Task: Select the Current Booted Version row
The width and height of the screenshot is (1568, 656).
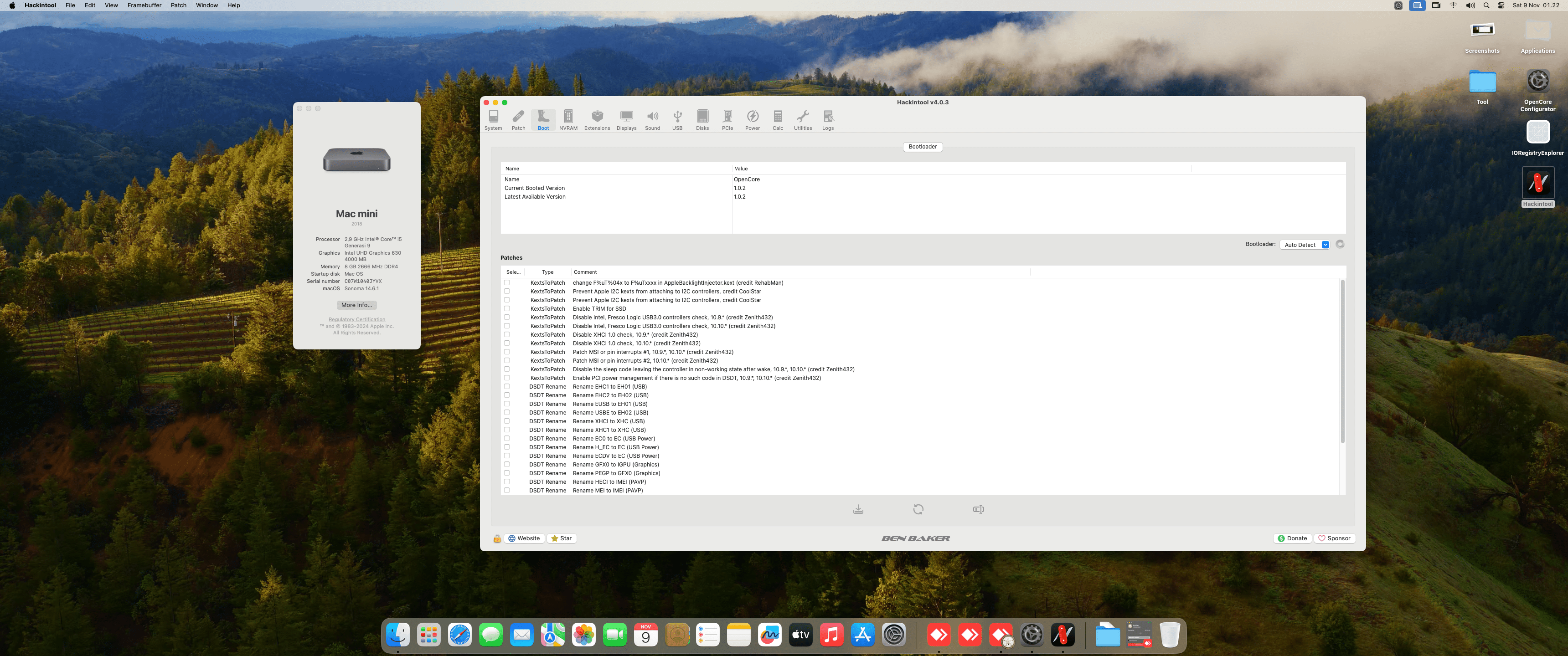Action: coord(923,188)
